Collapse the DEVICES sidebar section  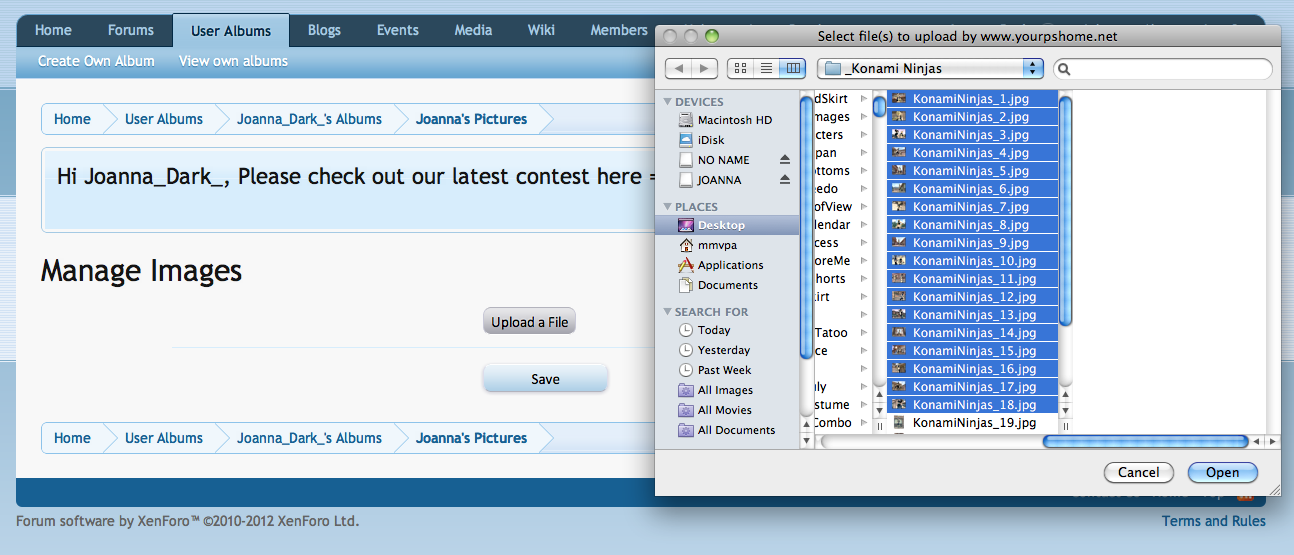click(666, 102)
